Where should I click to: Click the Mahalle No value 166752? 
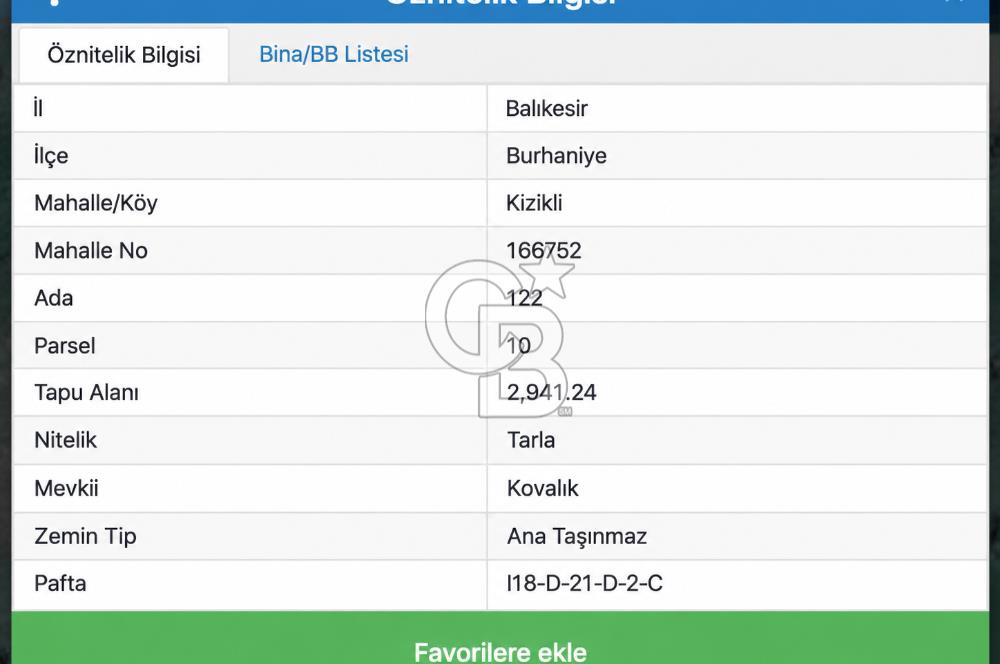click(543, 251)
